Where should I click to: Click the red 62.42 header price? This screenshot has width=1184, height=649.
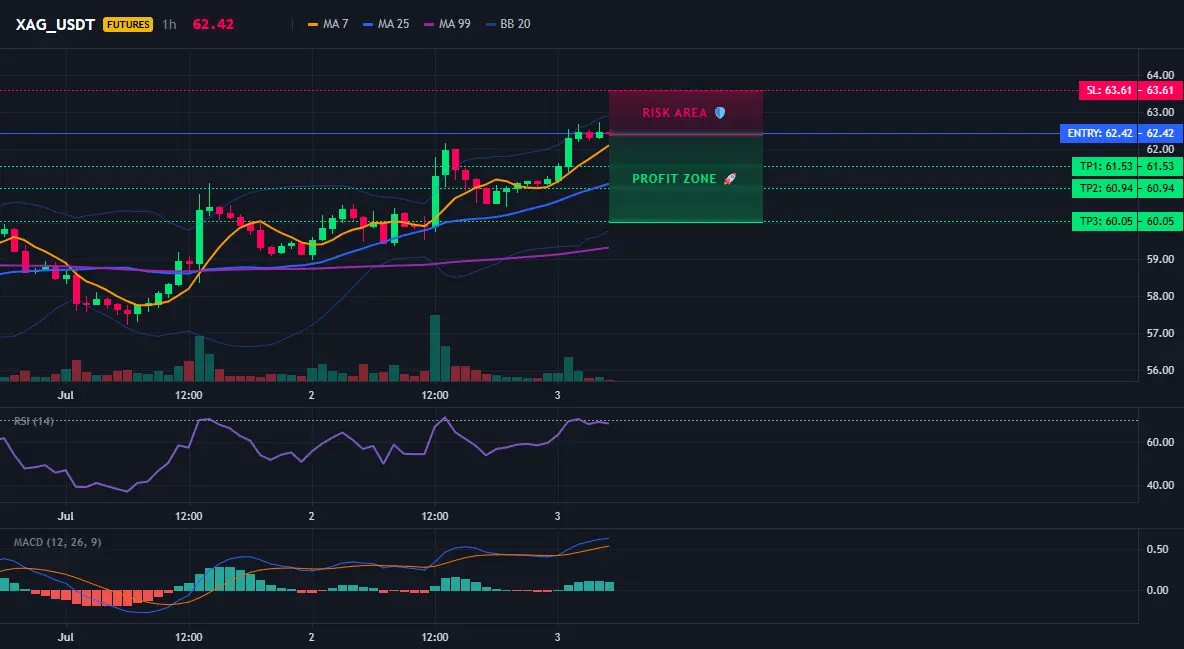pyautogui.click(x=213, y=24)
